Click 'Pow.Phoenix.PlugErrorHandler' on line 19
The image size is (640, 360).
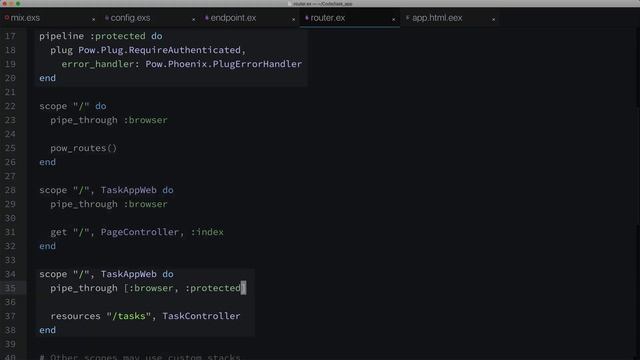[x=224, y=64]
